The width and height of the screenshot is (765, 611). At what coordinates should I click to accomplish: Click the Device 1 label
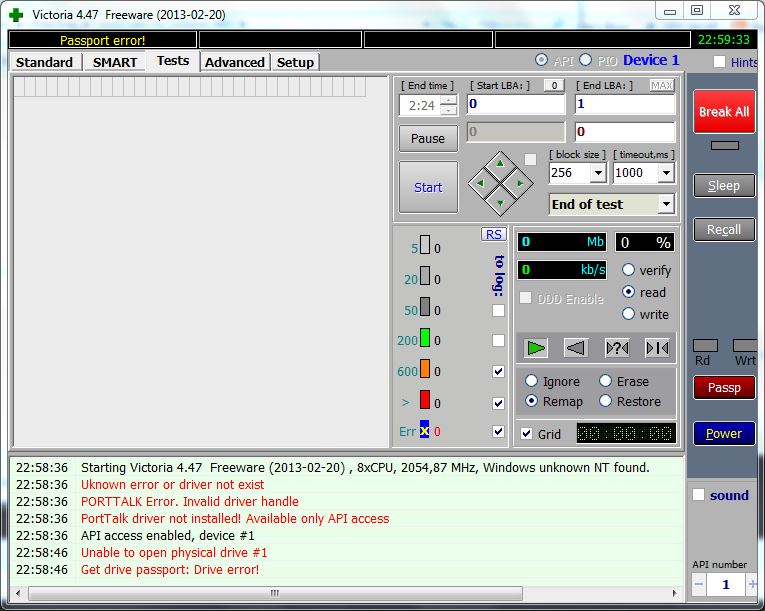coord(651,60)
